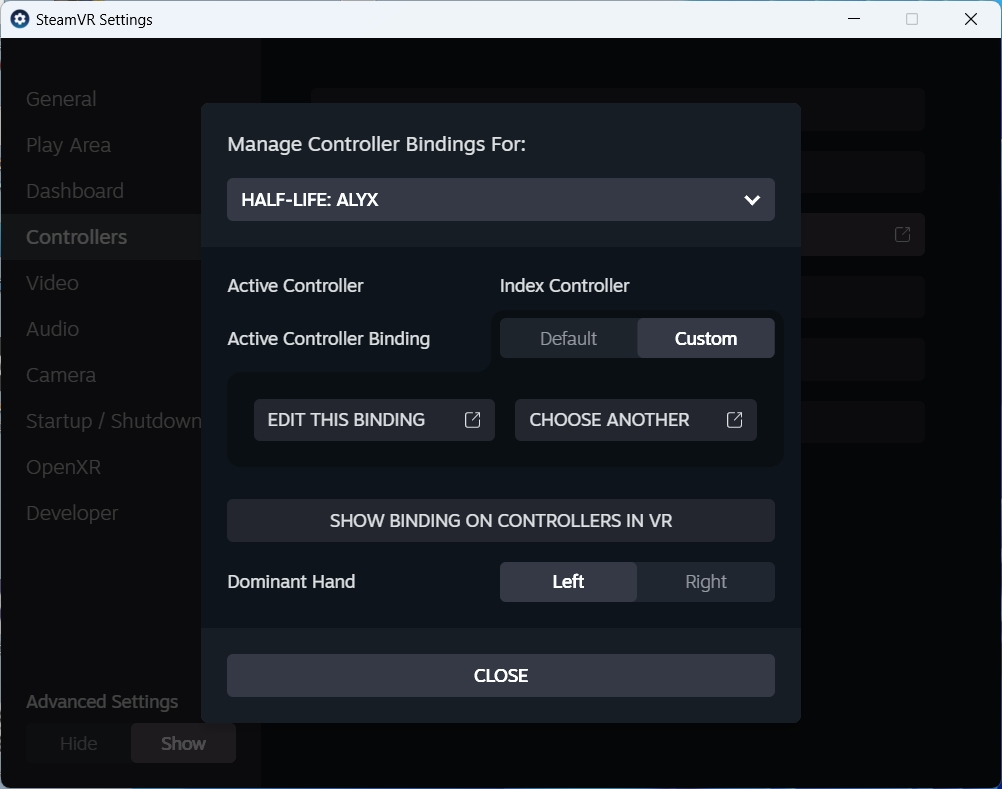1002x789 pixels.
Task: Click the dropdown chevron arrow icon
Action: pos(752,200)
